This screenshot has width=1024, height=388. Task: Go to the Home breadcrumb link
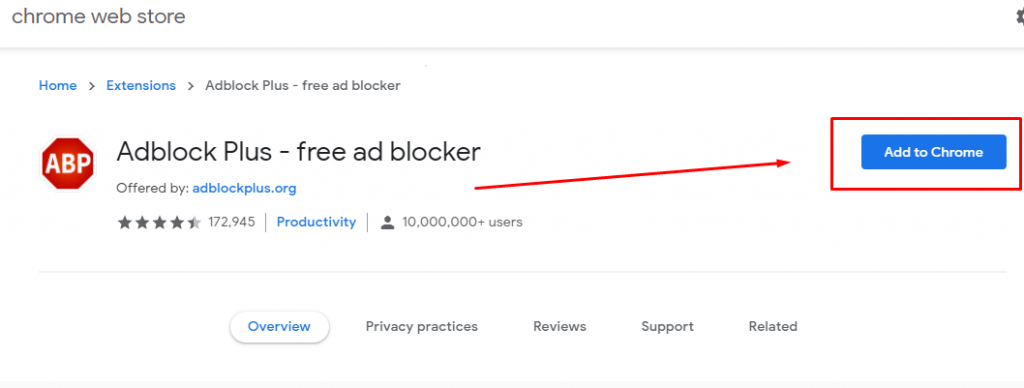coord(57,86)
